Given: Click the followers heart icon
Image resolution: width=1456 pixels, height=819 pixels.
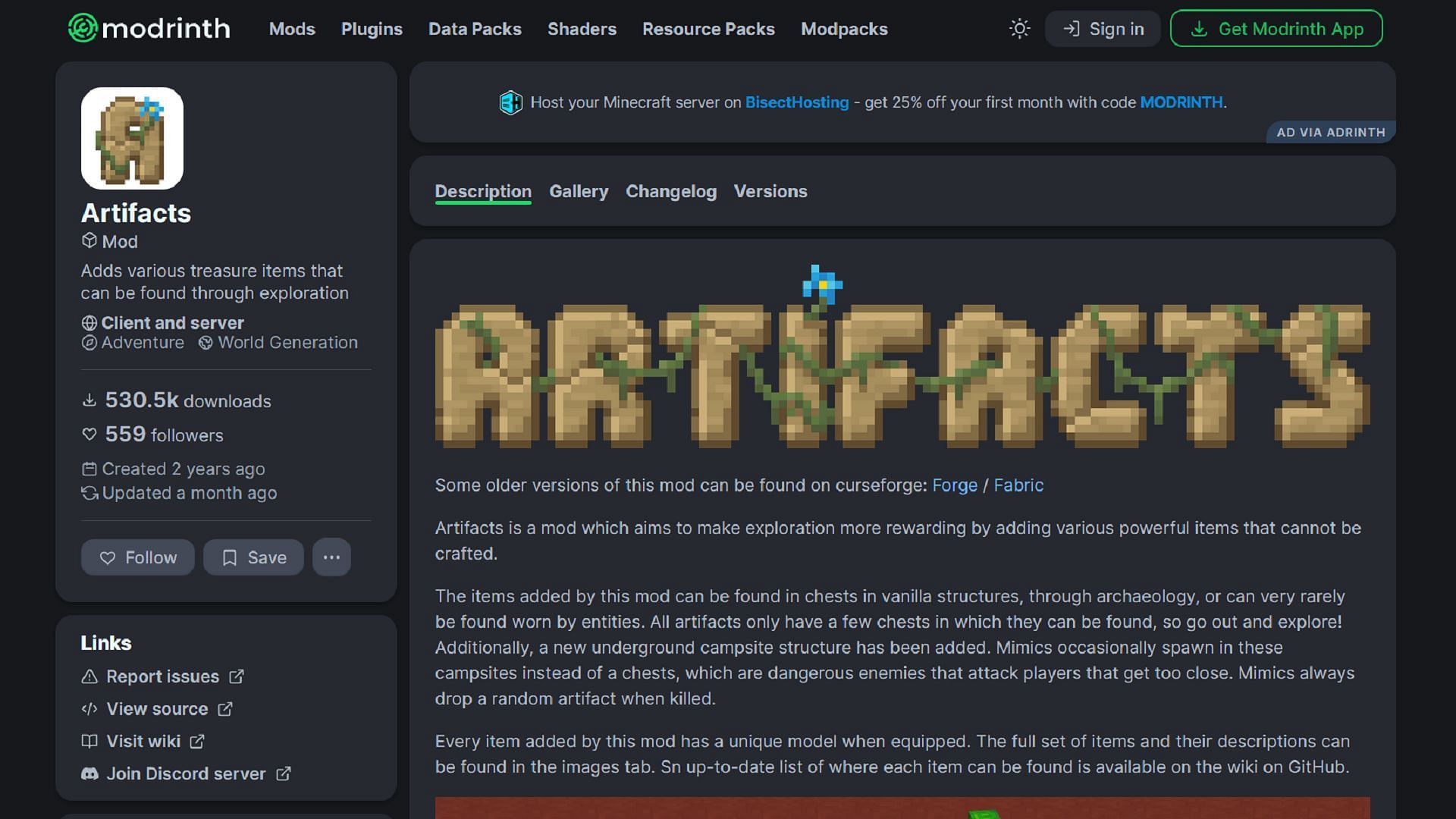Looking at the screenshot, I should (89, 435).
